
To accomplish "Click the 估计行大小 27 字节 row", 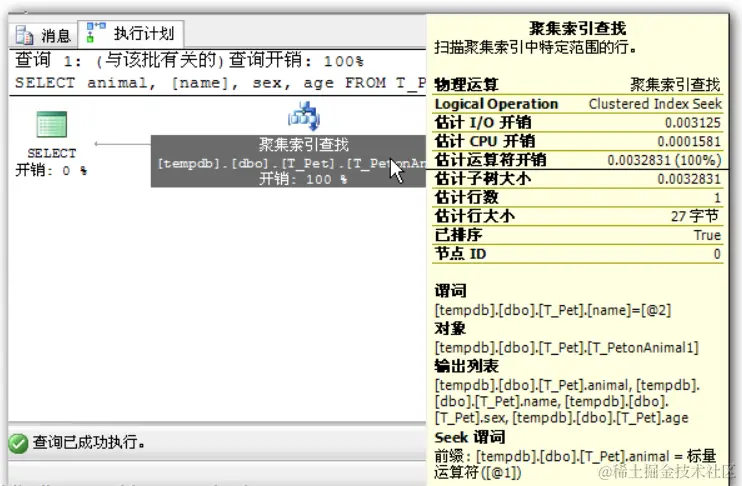I will pyautogui.click(x=578, y=216).
